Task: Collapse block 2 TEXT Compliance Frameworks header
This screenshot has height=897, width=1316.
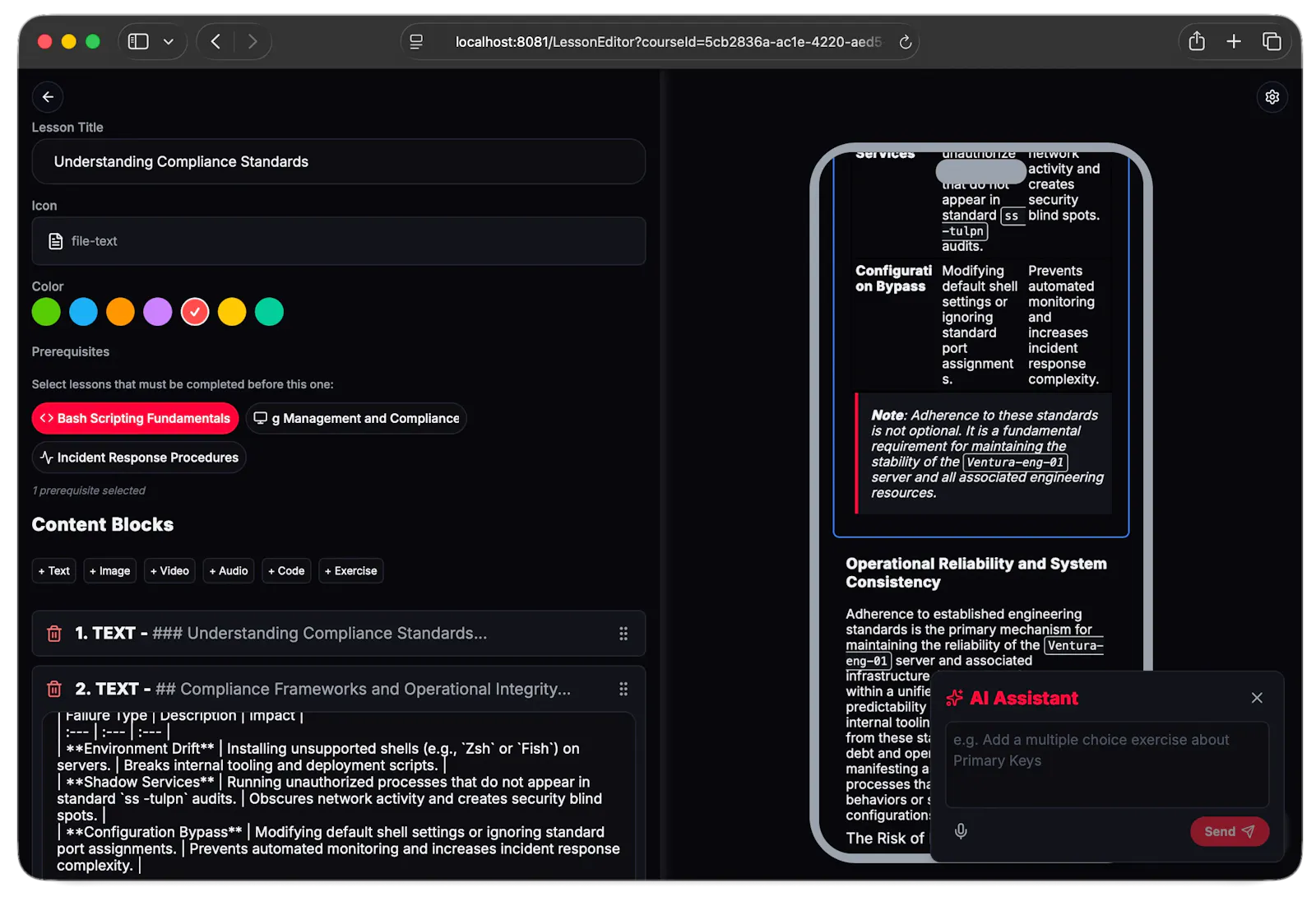Action: 339,689
